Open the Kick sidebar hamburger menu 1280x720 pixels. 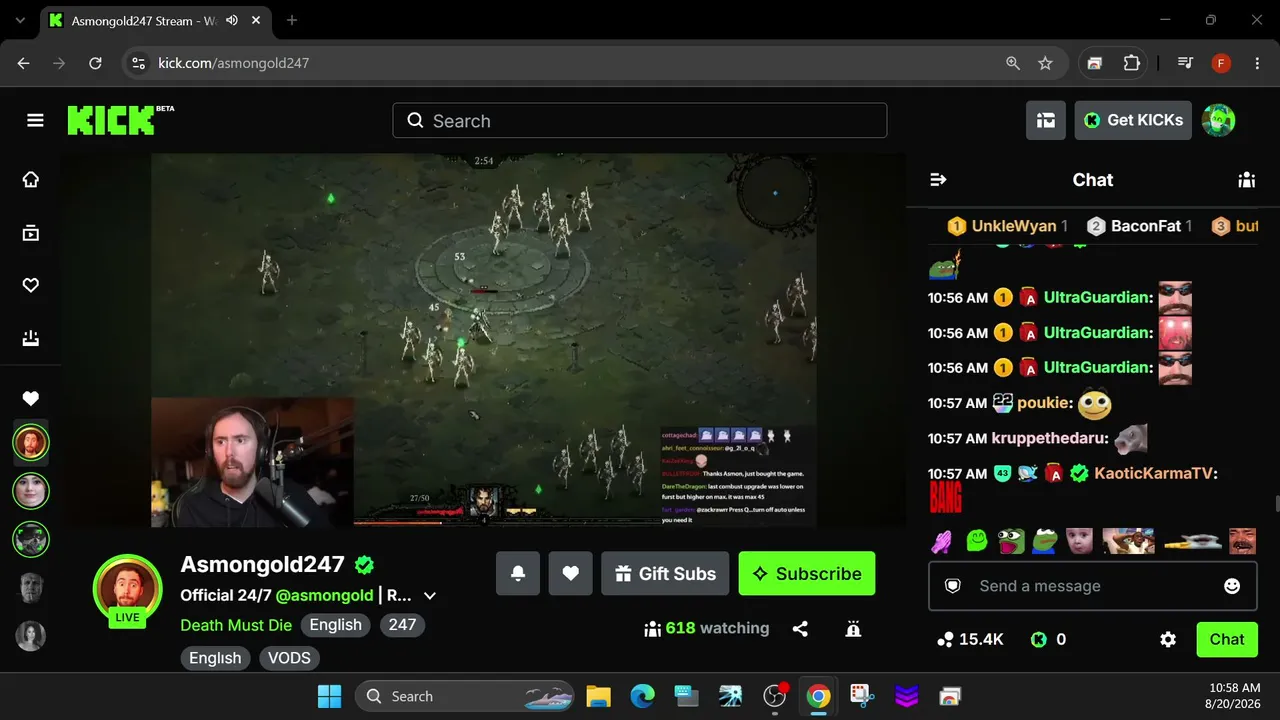[x=35, y=121]
